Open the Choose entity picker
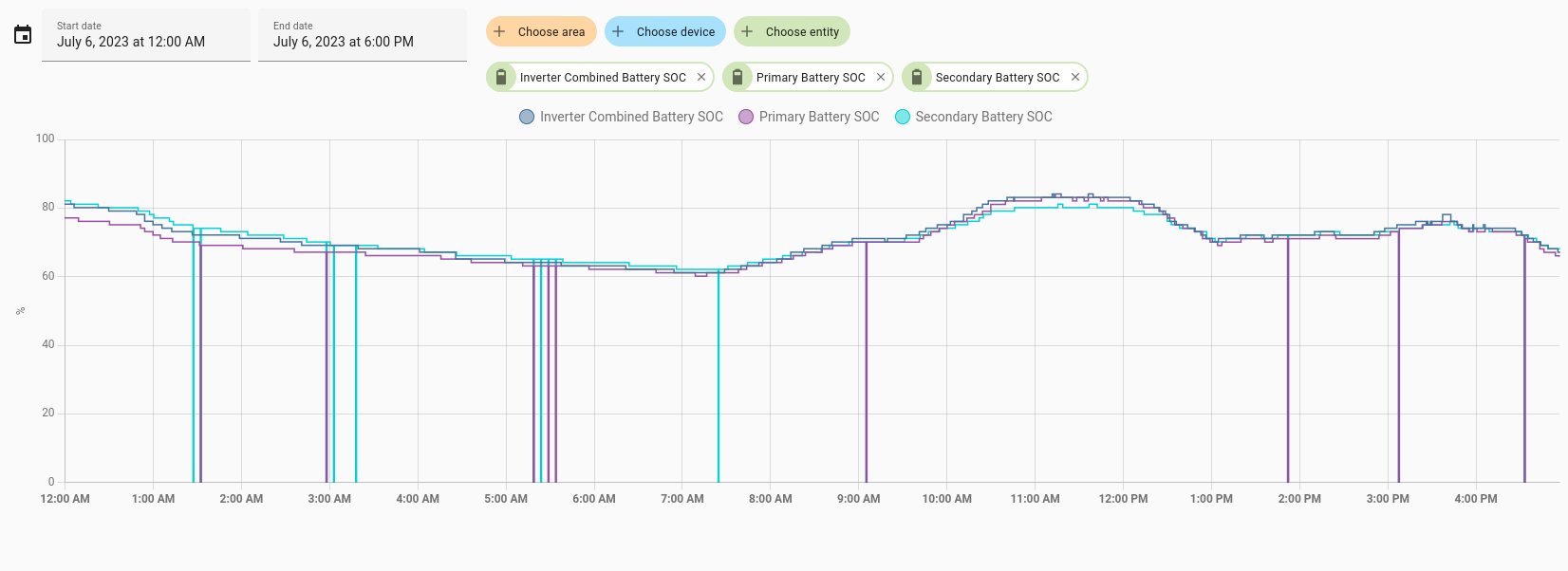This screenshot has height=571, width=1568. (x=792, y=31)
